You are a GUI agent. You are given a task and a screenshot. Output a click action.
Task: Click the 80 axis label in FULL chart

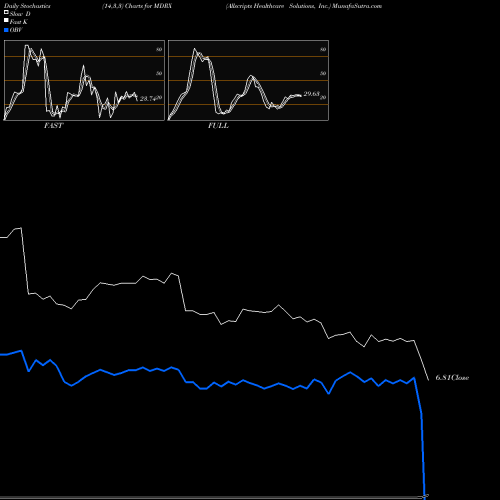point(323,49)
